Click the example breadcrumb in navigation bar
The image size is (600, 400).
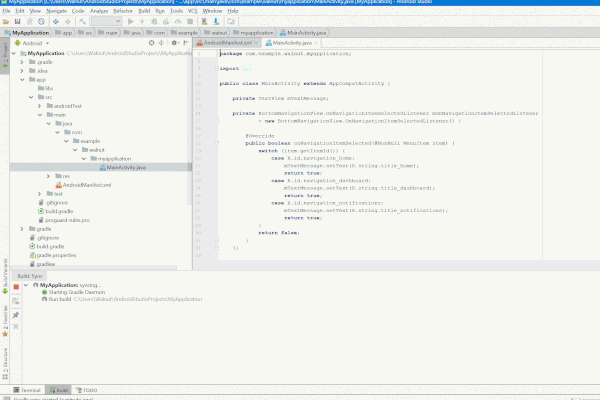[x=184, y=33]
